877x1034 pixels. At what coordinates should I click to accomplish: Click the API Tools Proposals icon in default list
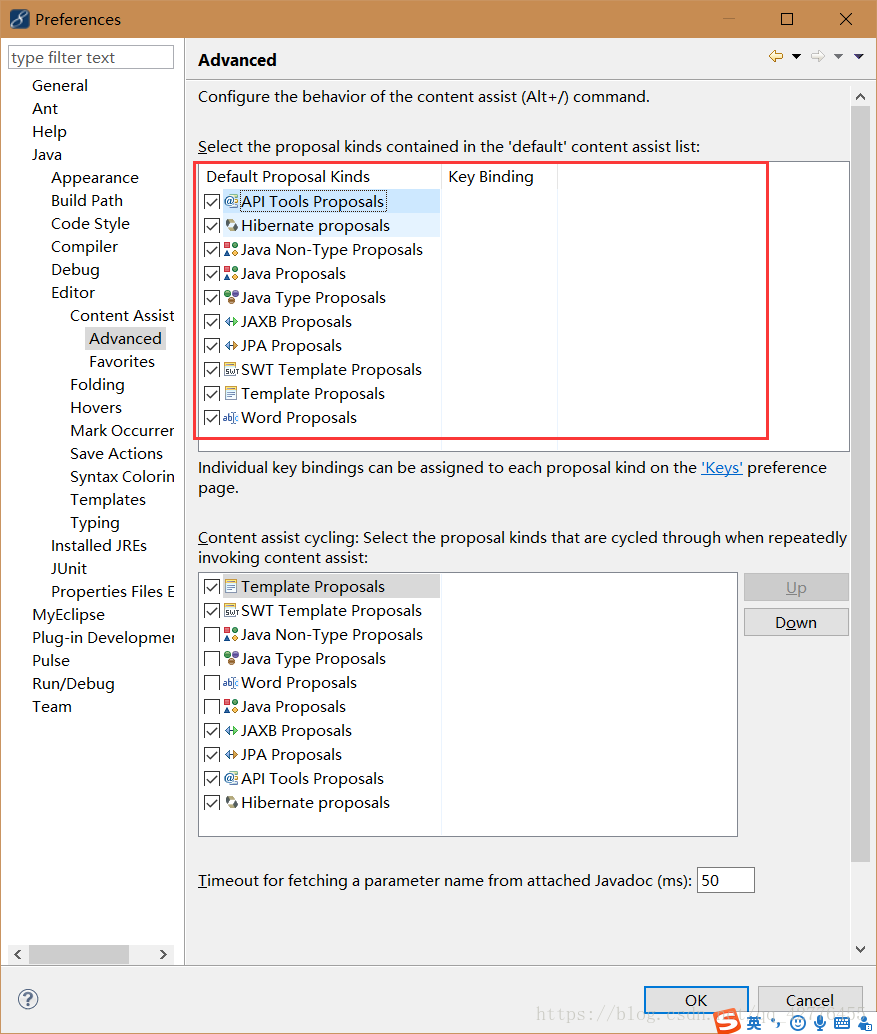pos(231,201)
